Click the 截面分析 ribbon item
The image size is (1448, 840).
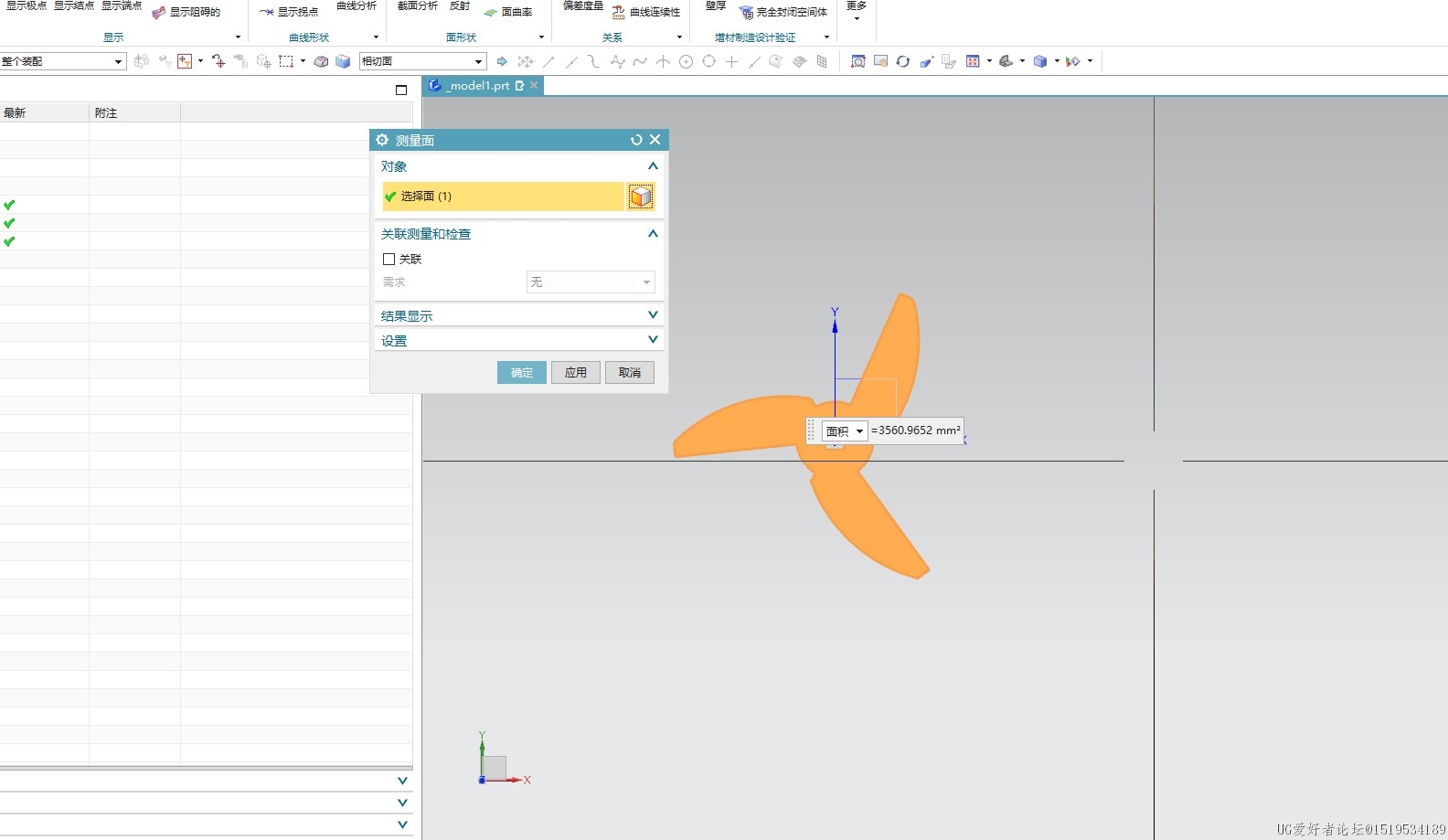pyautogui.click(x=418, y=5)
